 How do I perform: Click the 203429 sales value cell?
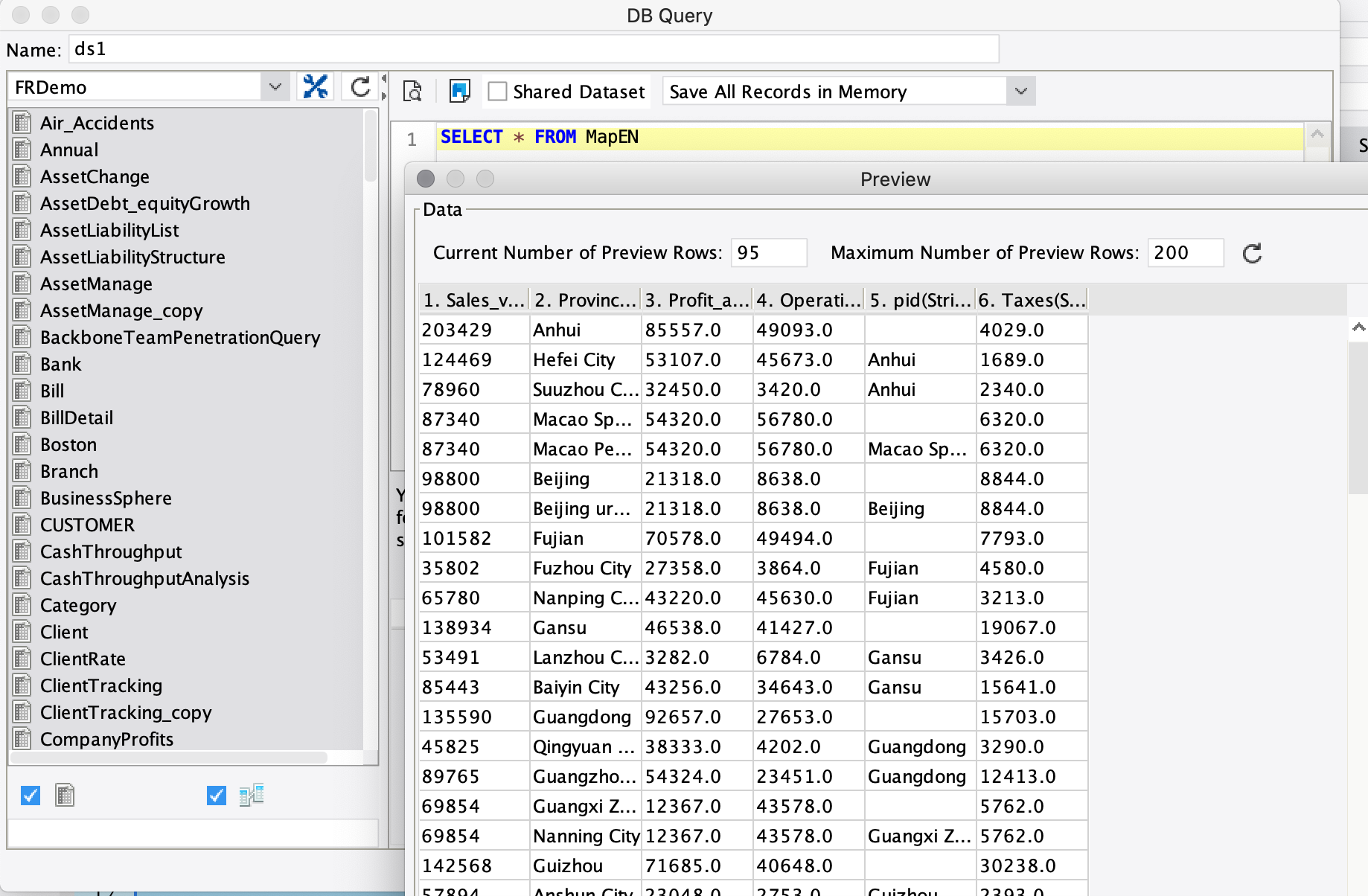[x=473, y=330]
